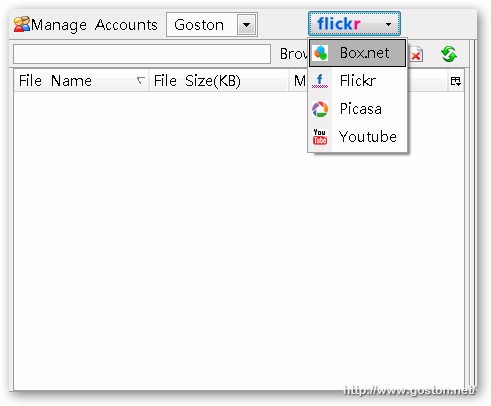Click the Manage Accounts label

(94, 25)
